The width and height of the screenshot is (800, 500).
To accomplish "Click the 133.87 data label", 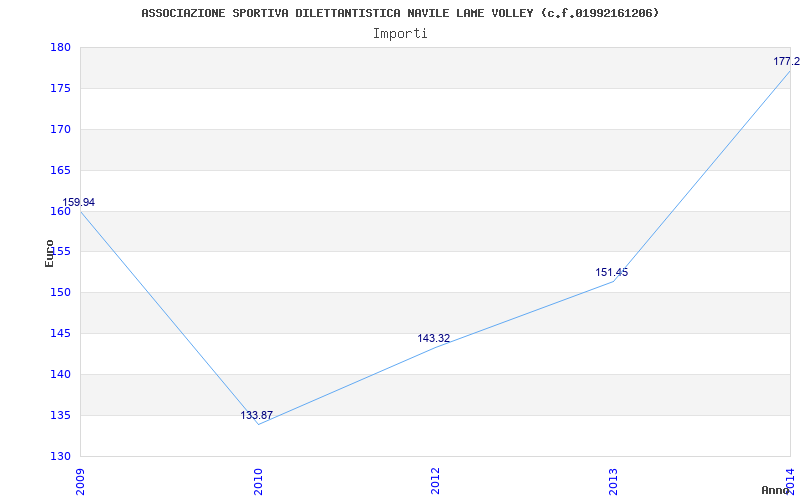I will [x=257, y=415].
